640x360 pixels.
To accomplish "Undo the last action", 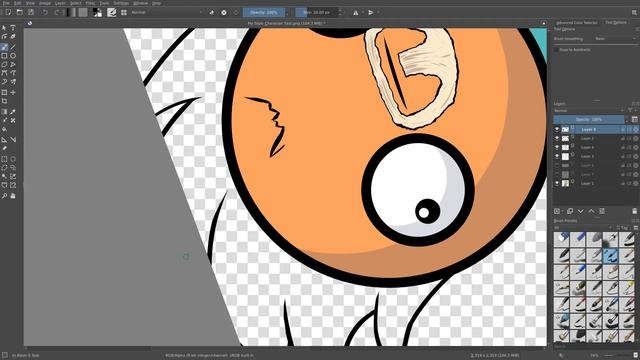I will (x=45, y=13).
